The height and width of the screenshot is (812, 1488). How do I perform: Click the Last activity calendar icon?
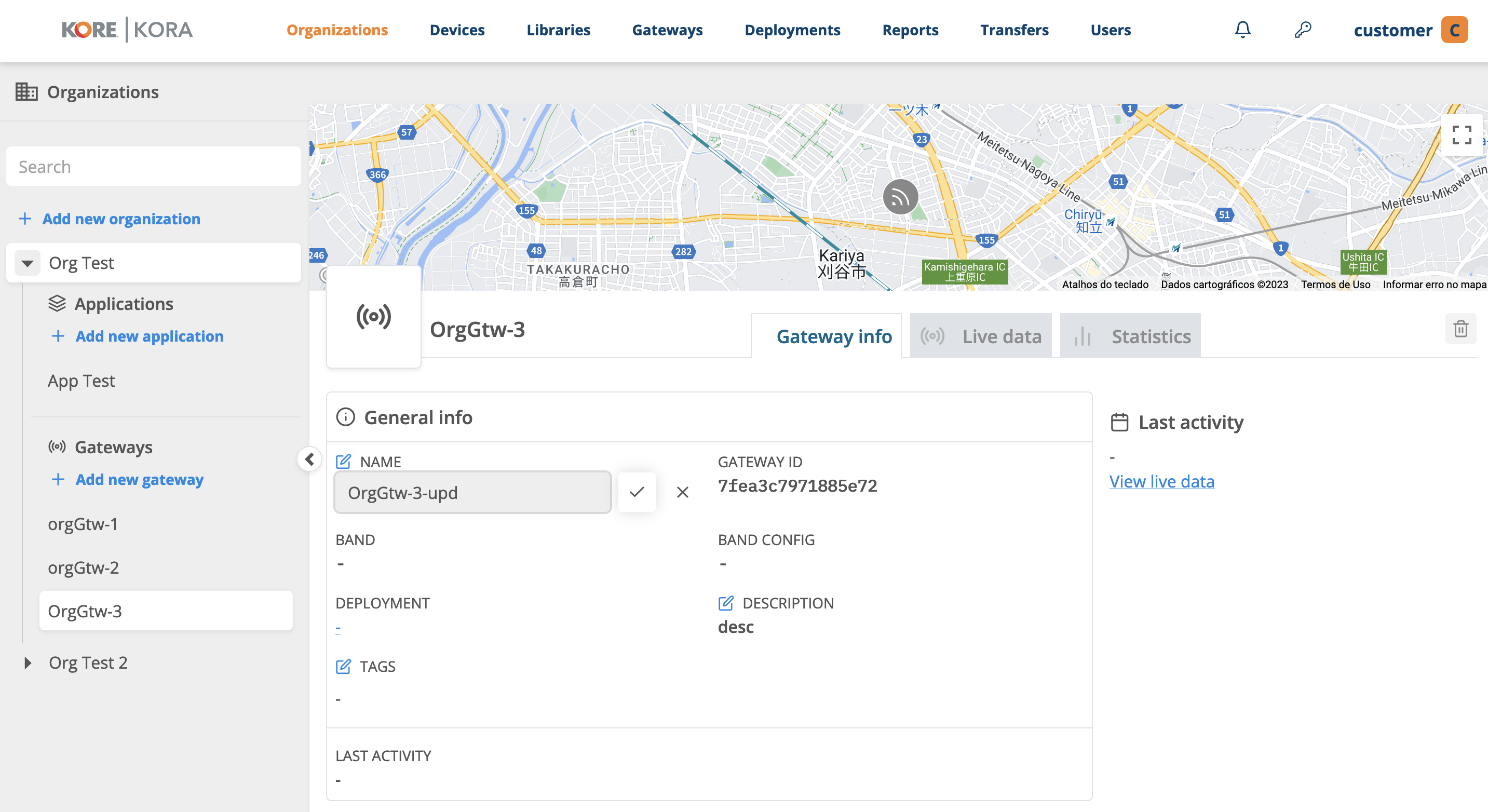[x=1119, y=422]
